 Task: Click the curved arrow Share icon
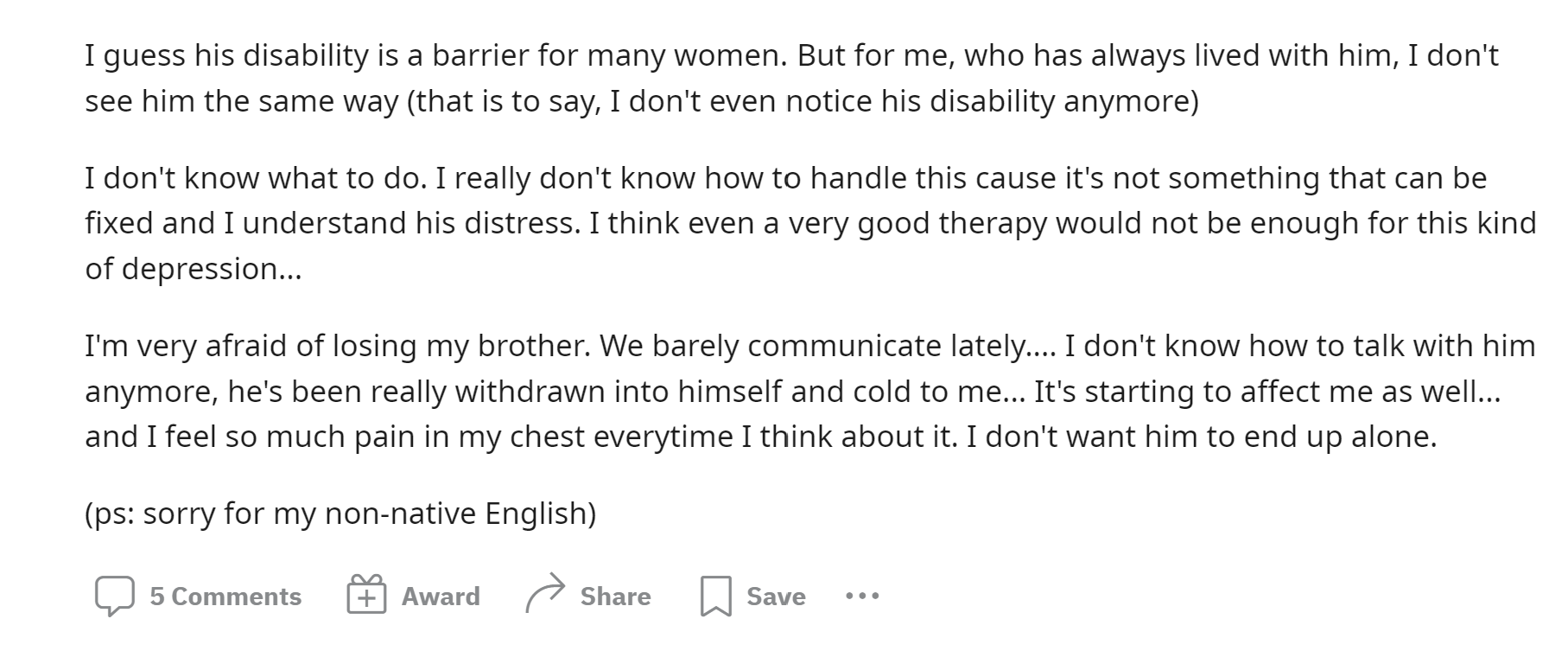545,594
